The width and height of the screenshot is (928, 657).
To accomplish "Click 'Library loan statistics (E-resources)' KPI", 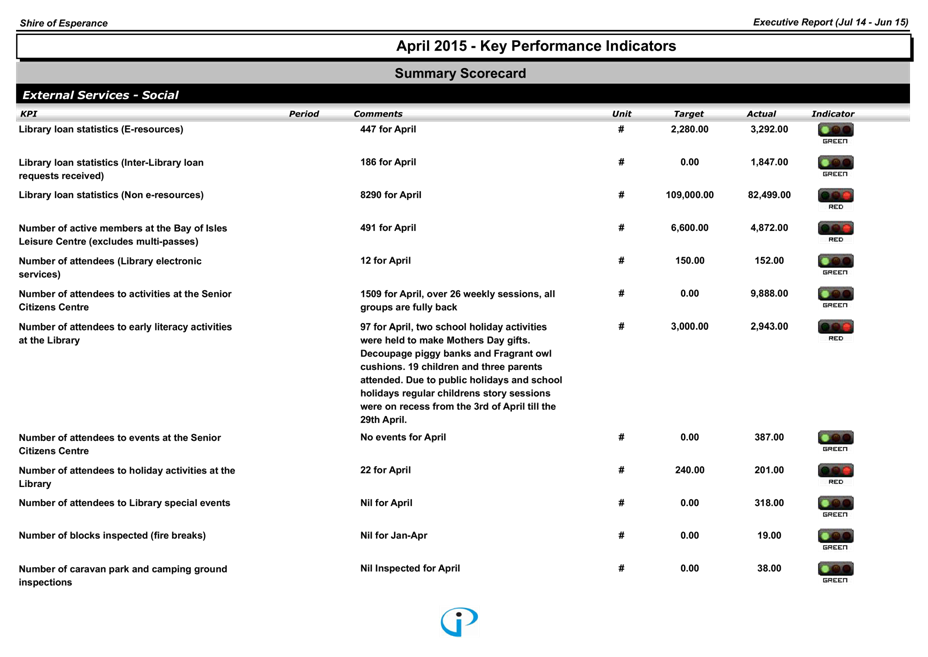I will [x=101, y=129].
